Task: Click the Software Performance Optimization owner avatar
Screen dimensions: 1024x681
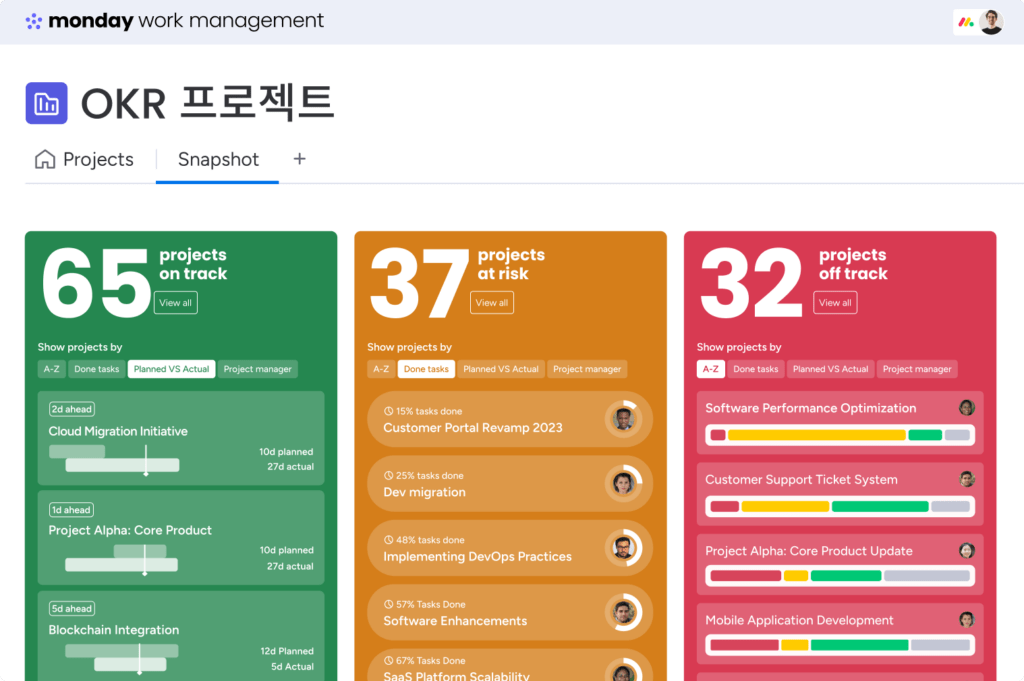Action: pyautogui.click(x=966, y=408)
